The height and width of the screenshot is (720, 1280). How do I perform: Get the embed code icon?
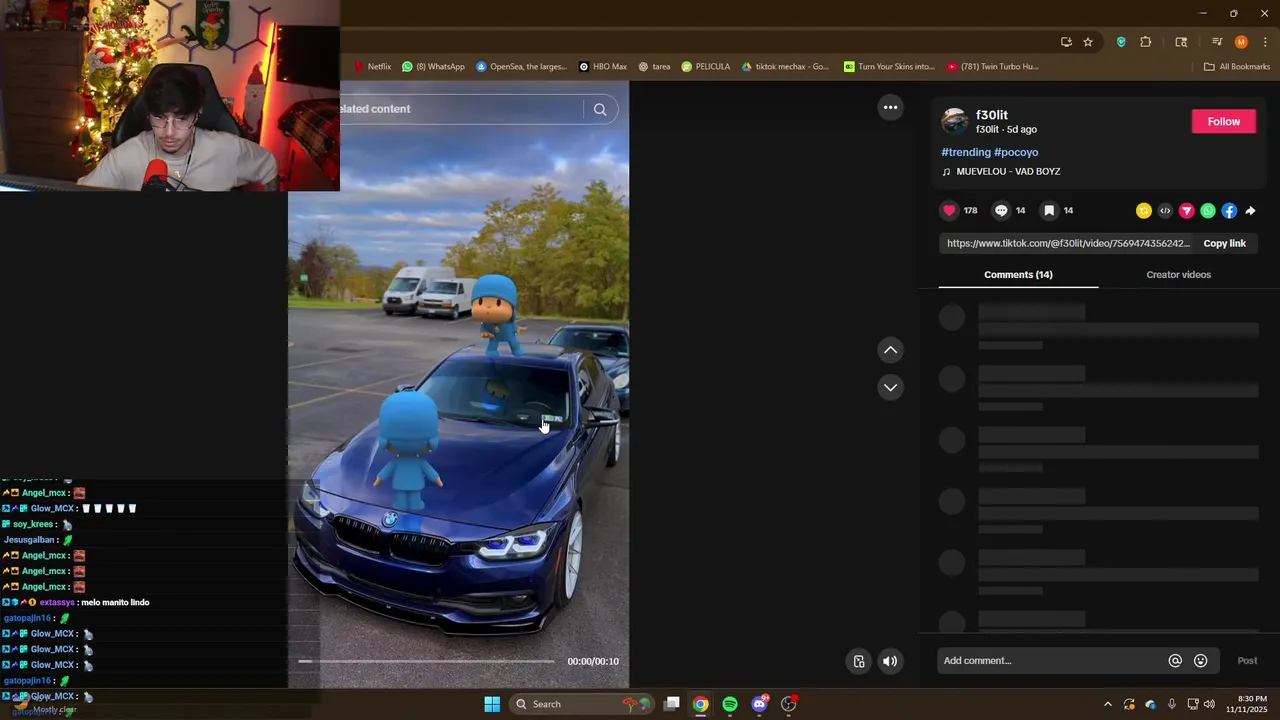1165,211
